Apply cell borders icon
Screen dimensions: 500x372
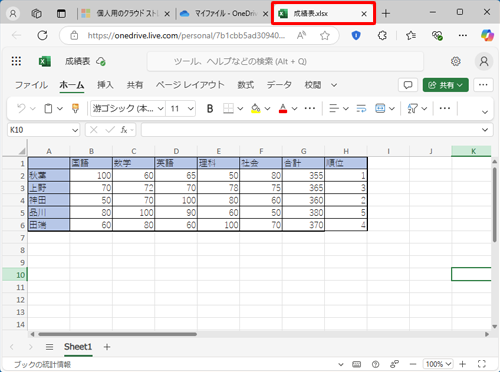(228, 108)
